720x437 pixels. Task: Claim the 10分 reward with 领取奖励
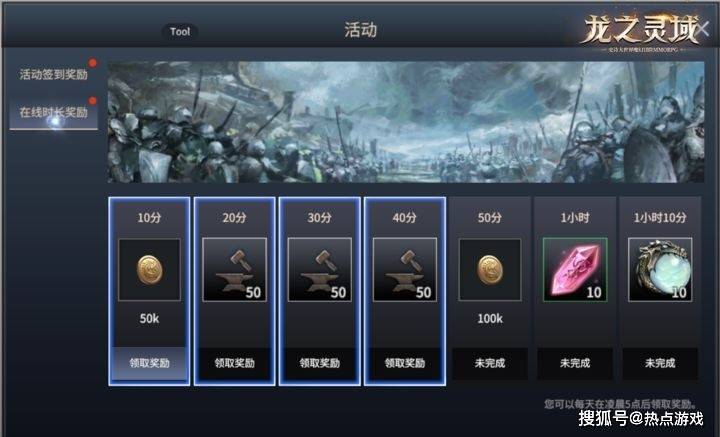tap(149, 363)
